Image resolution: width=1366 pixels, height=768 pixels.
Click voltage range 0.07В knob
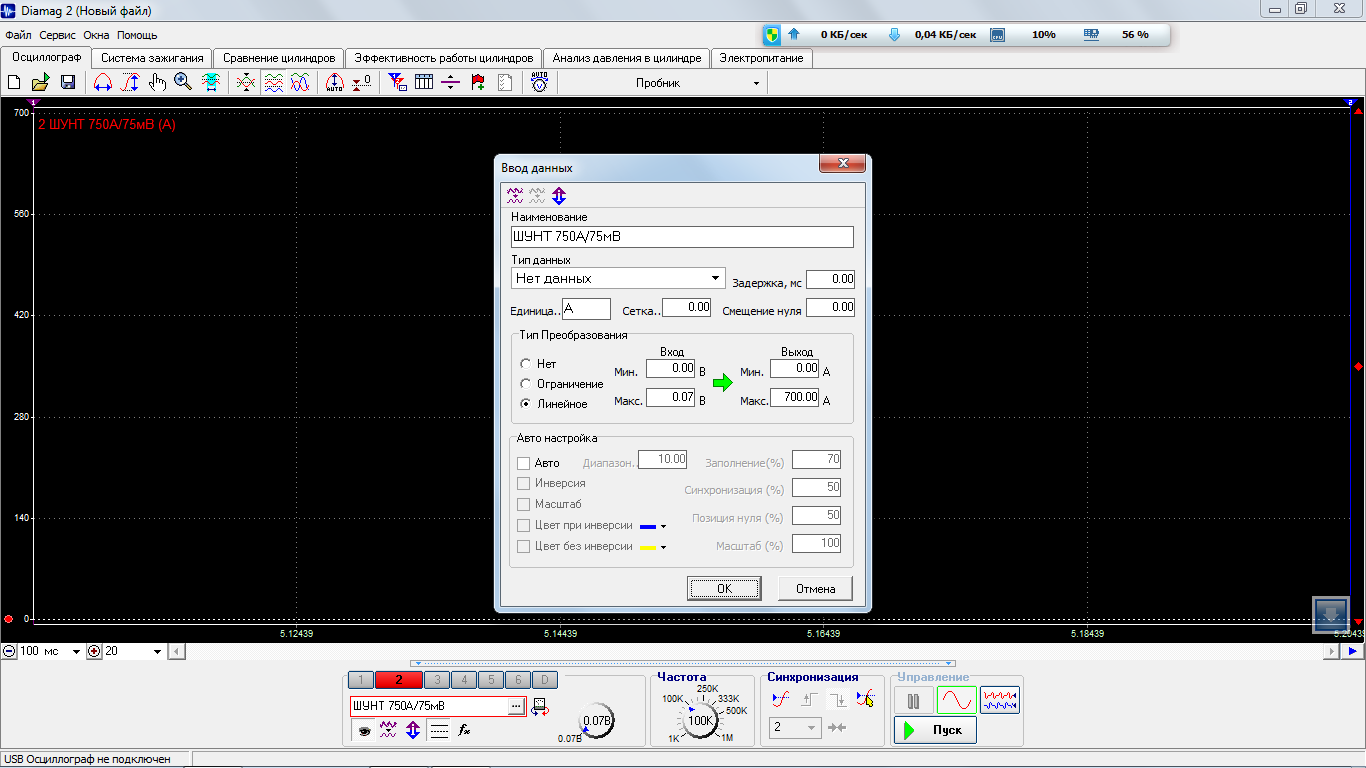(597, 720)
